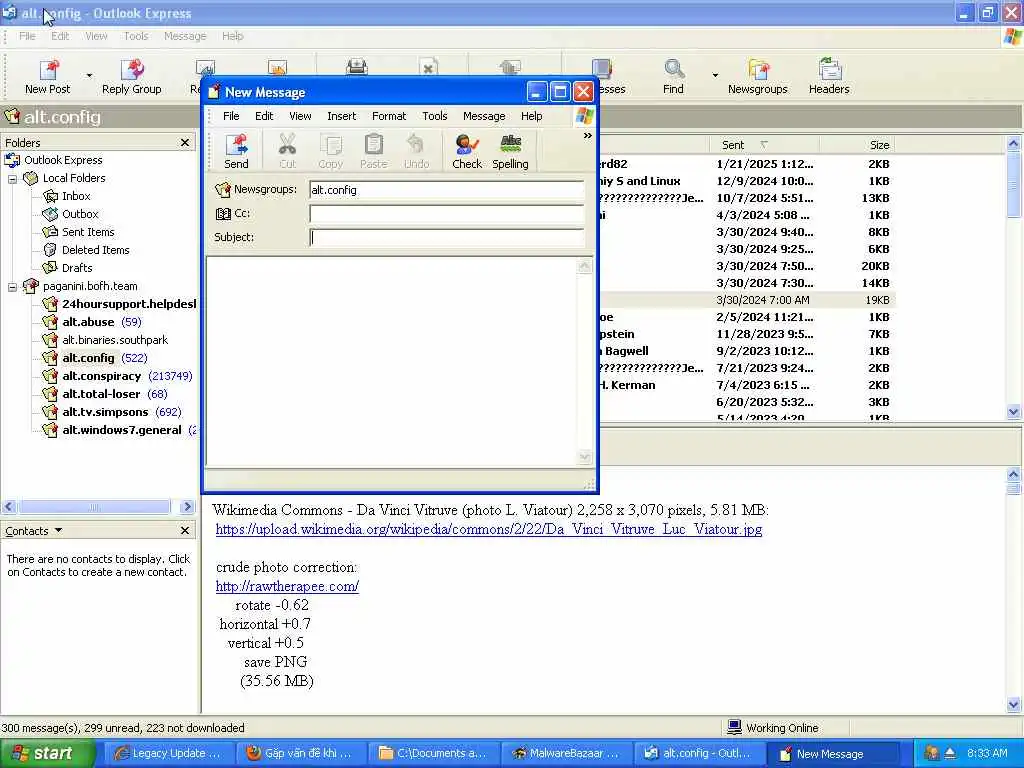Click the folder list scroll right arrow
Screen dimensions: 1024x768
tap(187, 507)
